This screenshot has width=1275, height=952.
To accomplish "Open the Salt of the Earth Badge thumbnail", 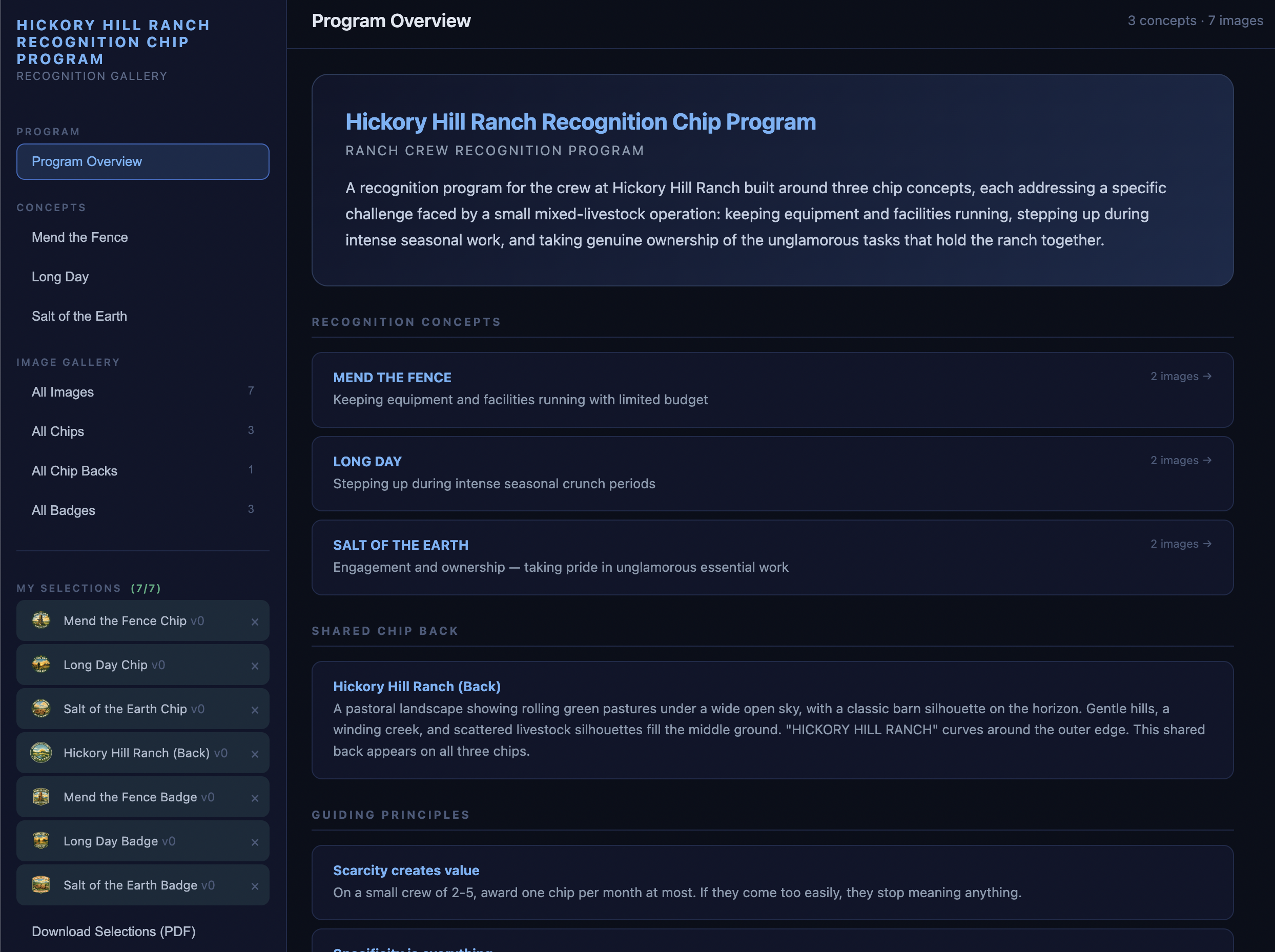I will [x=41, y=884].
